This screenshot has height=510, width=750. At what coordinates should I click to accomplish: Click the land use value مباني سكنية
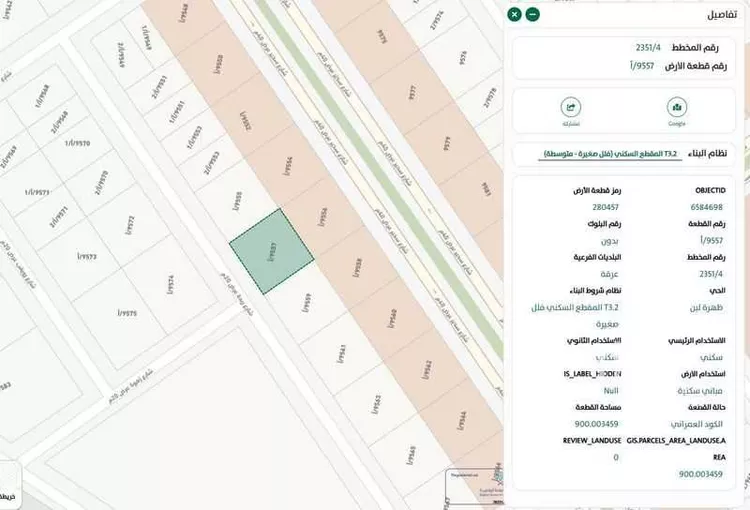(700, 391)
